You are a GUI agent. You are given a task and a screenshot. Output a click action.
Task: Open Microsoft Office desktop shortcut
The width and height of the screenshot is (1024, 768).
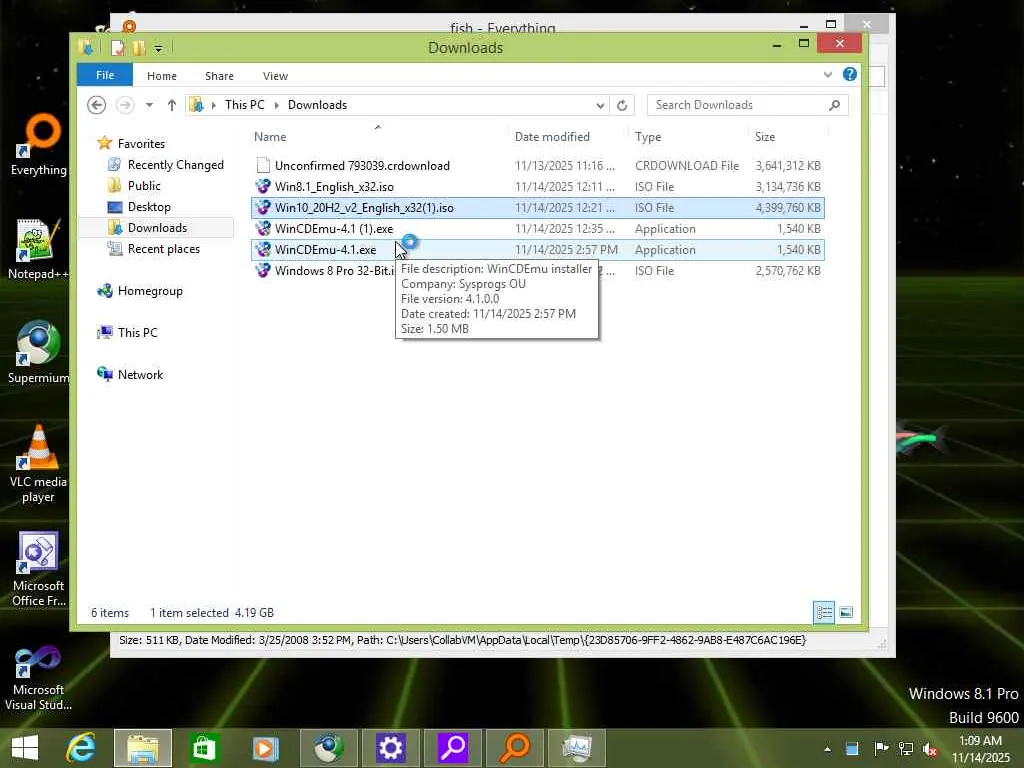pyautogui.click(x=38, y=569)
